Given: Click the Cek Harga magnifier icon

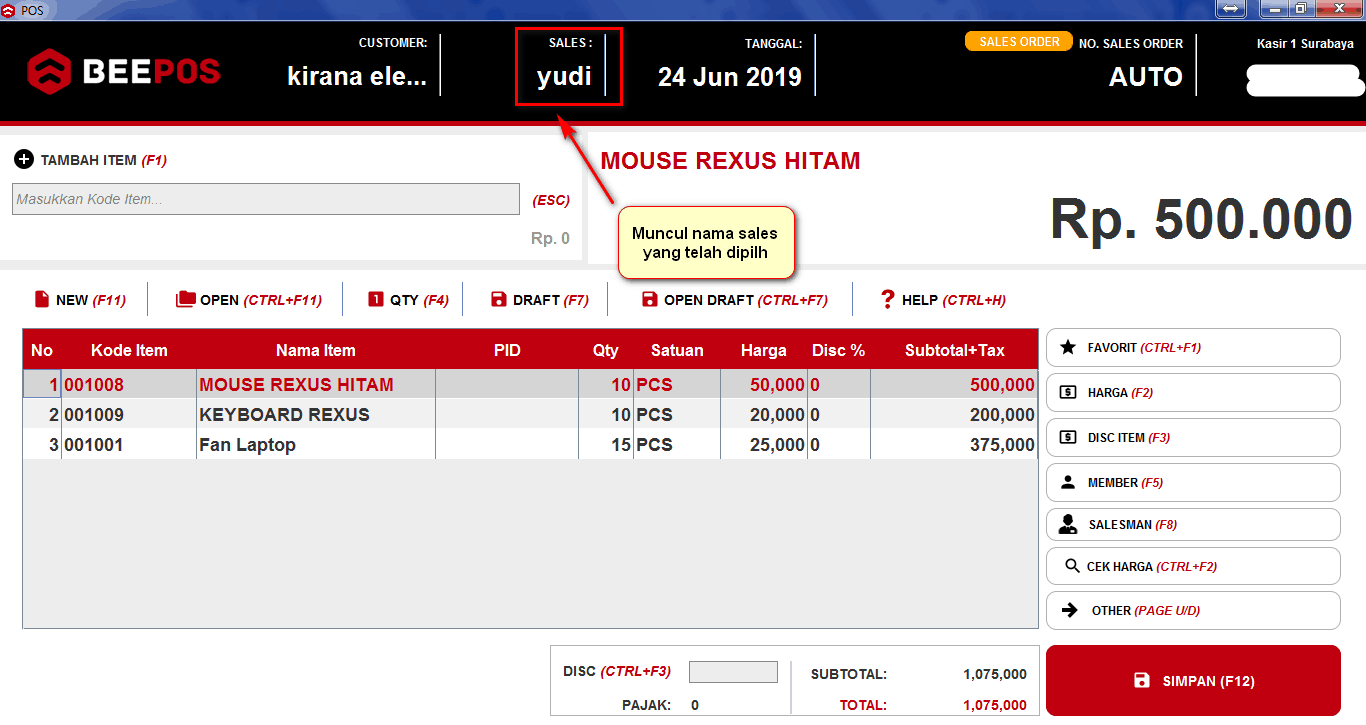Looking at the screenshot, I should (1072, 566).
